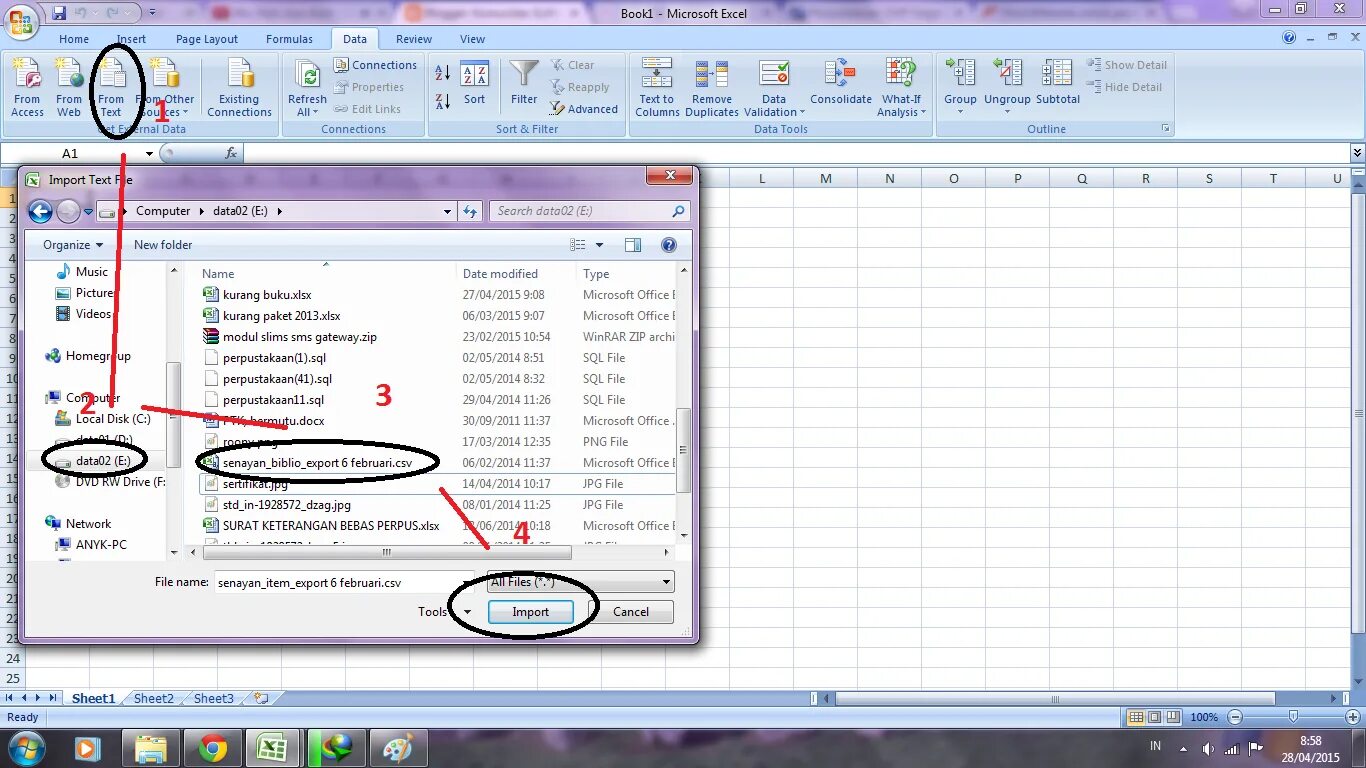Screen dimensions: 1366x768
Task: Click the zoom in plus button
Action: point(1352,717)
